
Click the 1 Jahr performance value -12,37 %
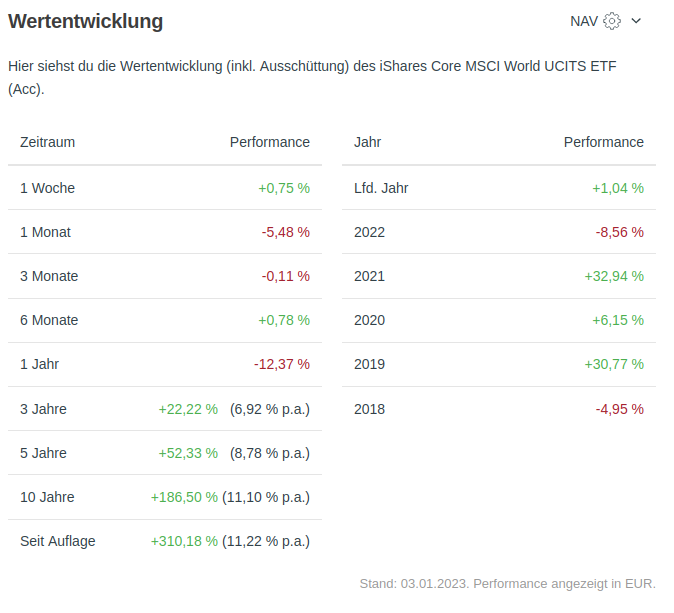[281, 364]
